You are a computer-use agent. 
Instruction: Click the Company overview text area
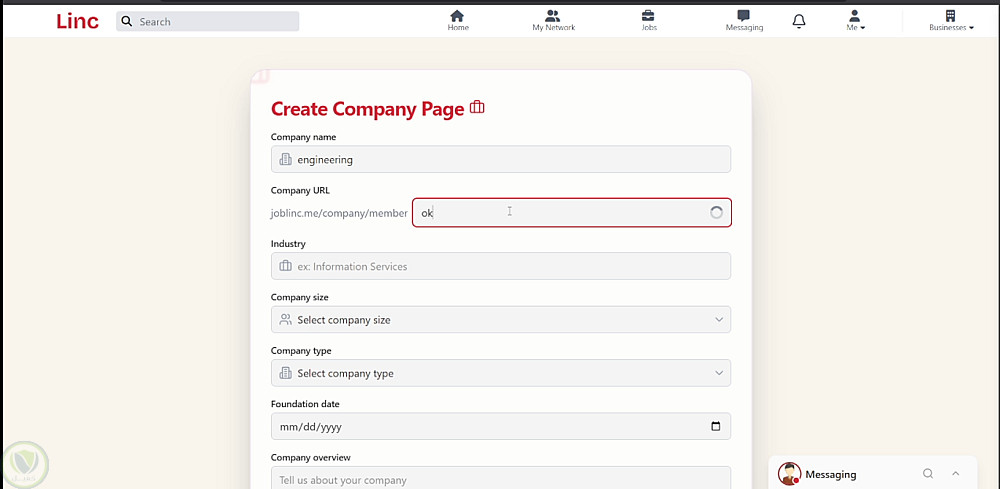pyautogui.click(x=500, y=479)
